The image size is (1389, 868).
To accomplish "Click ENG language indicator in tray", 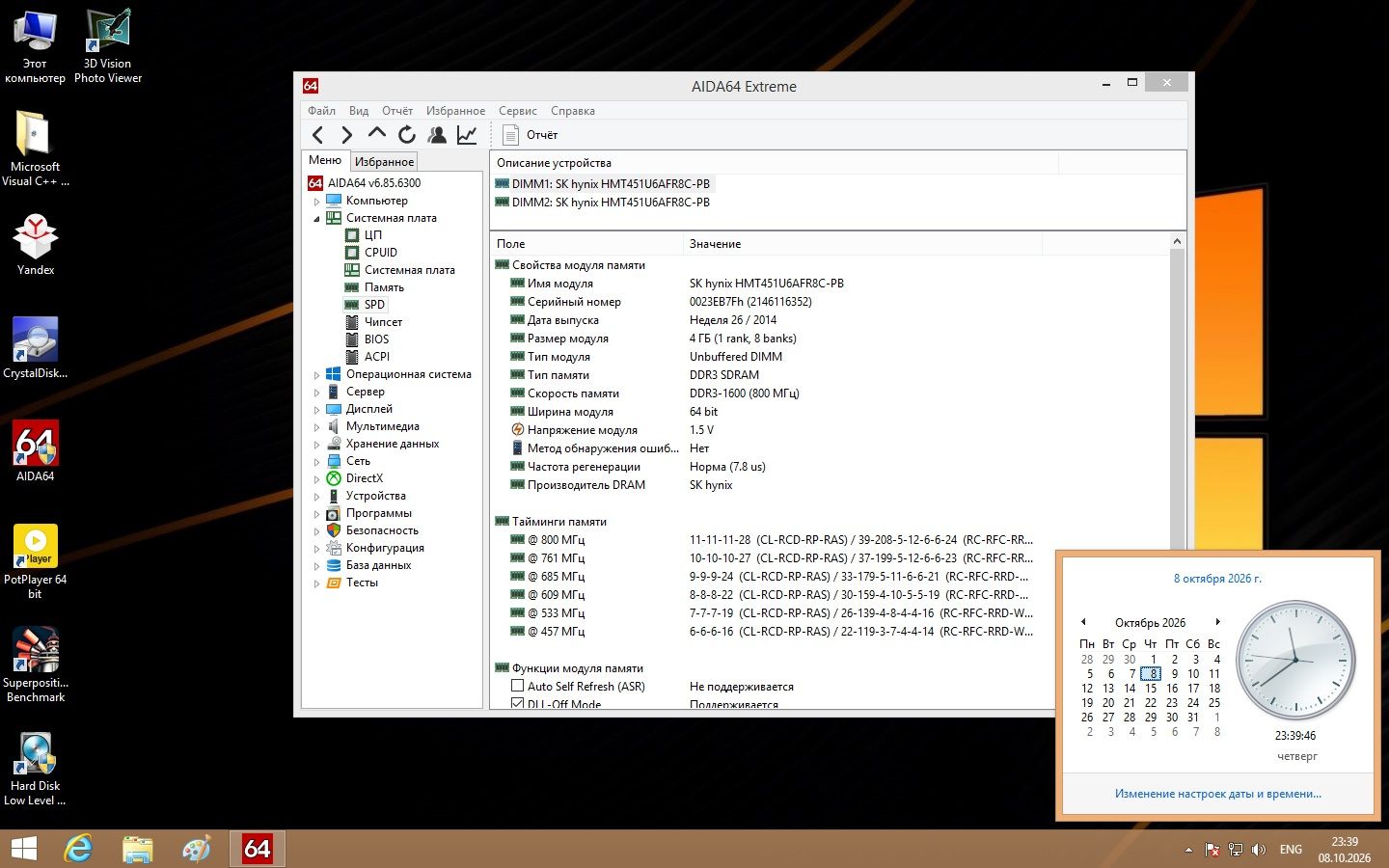I will pos(1291,850).
